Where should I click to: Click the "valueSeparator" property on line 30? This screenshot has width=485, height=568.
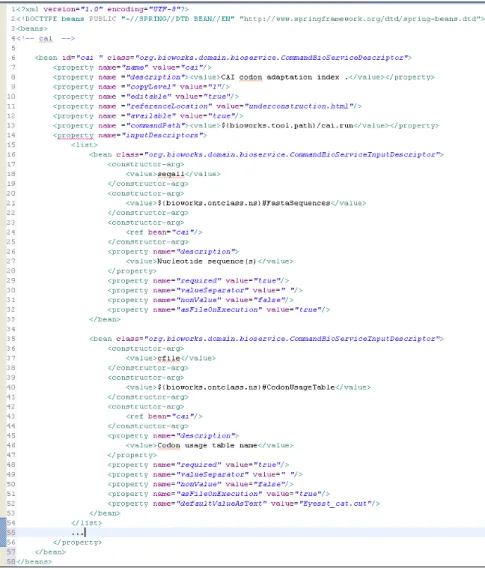(x=205, y=291)
